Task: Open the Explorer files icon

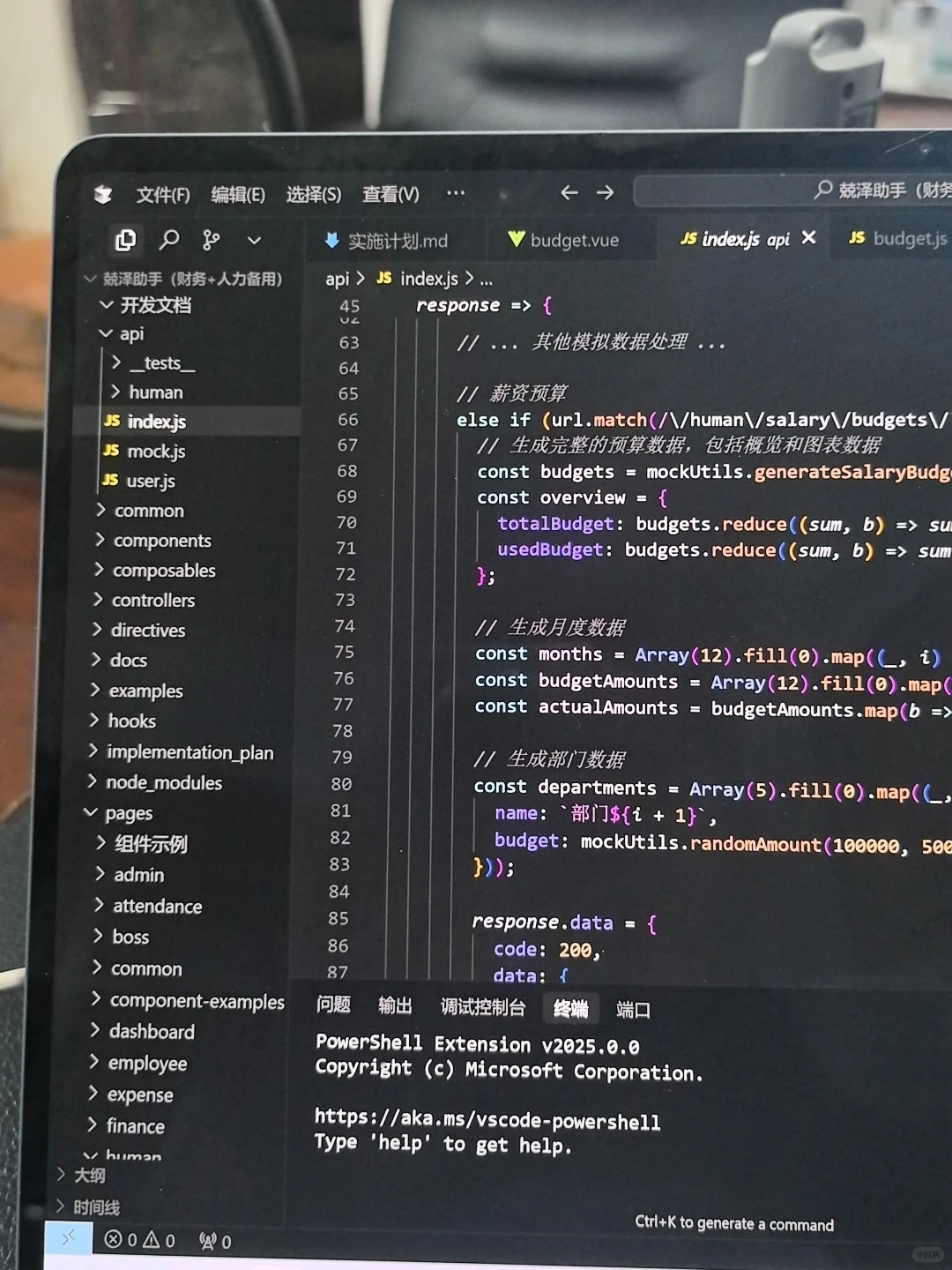Action: click(126, 240)
